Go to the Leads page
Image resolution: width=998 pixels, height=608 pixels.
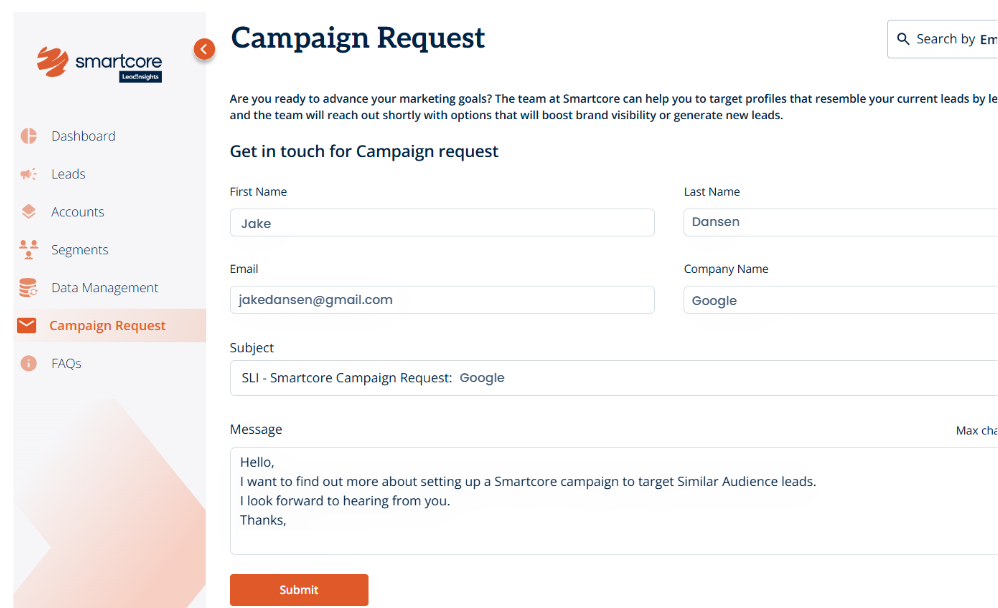[x=68, y=174]
